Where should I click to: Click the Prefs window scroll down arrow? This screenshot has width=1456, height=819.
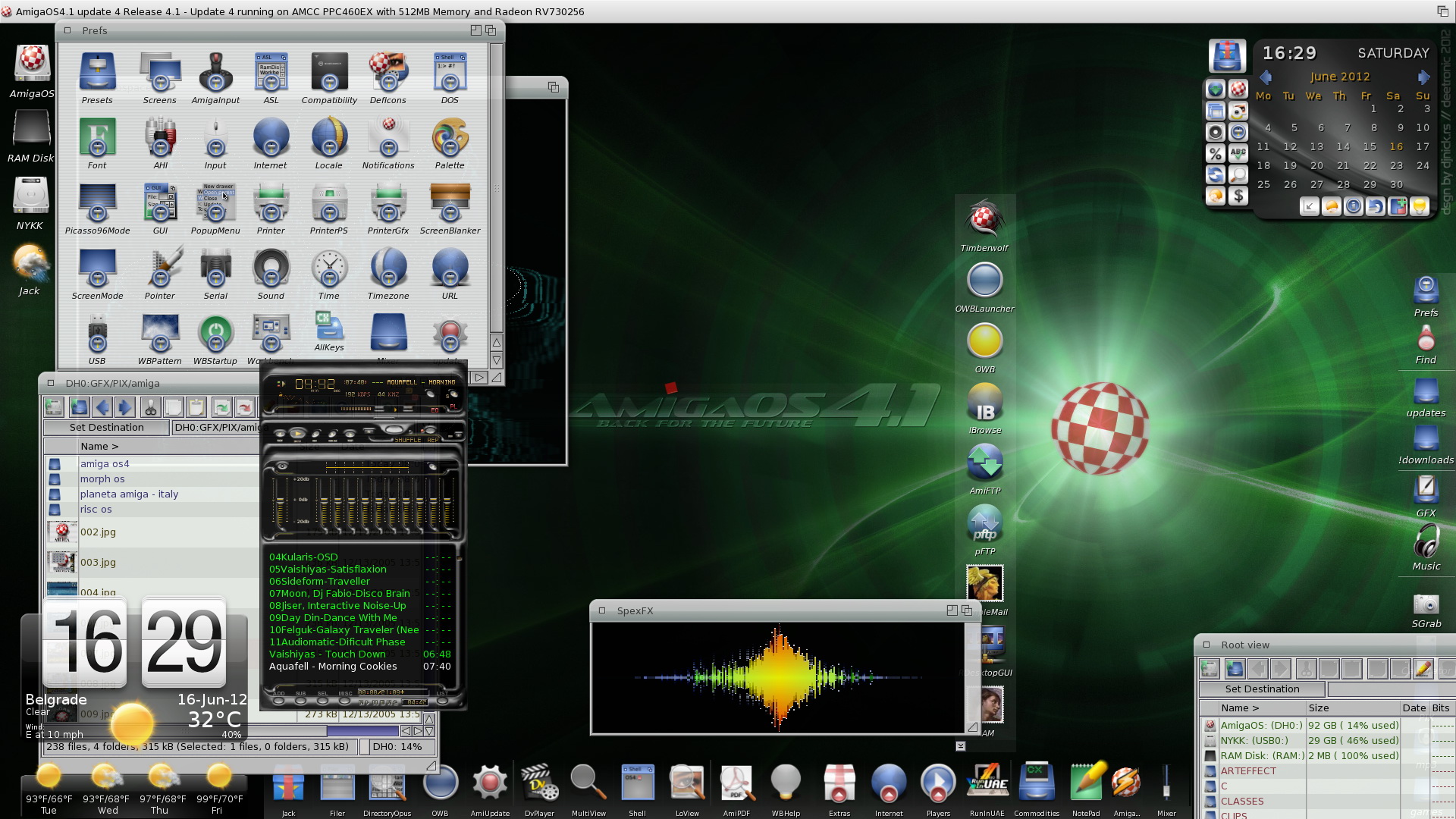click(496, 360)
